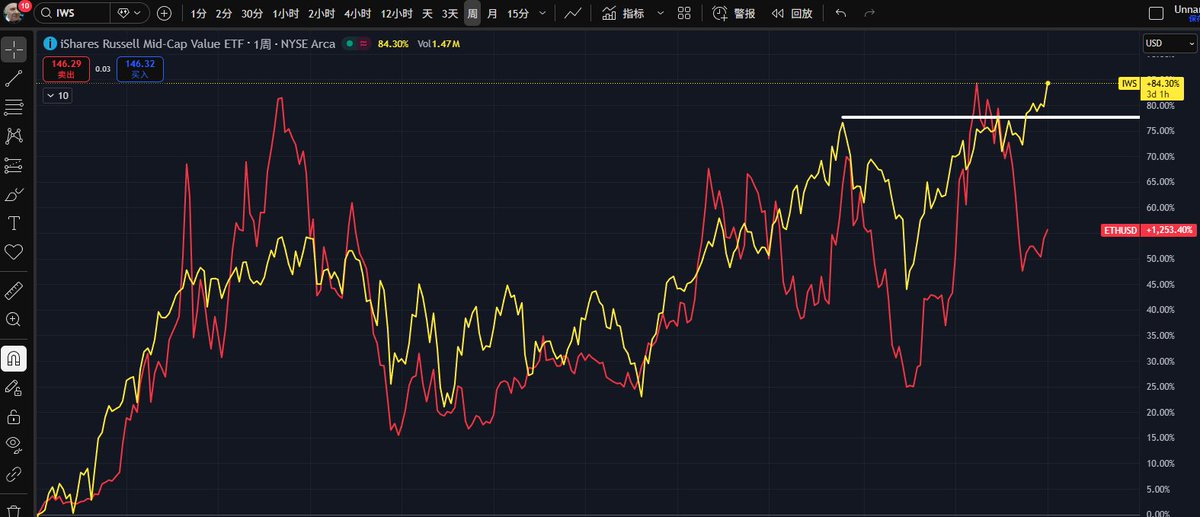Open the forecasting and measurement tools
The width and height of the screenshot is (1200, 517).
(x=14, y=165)
